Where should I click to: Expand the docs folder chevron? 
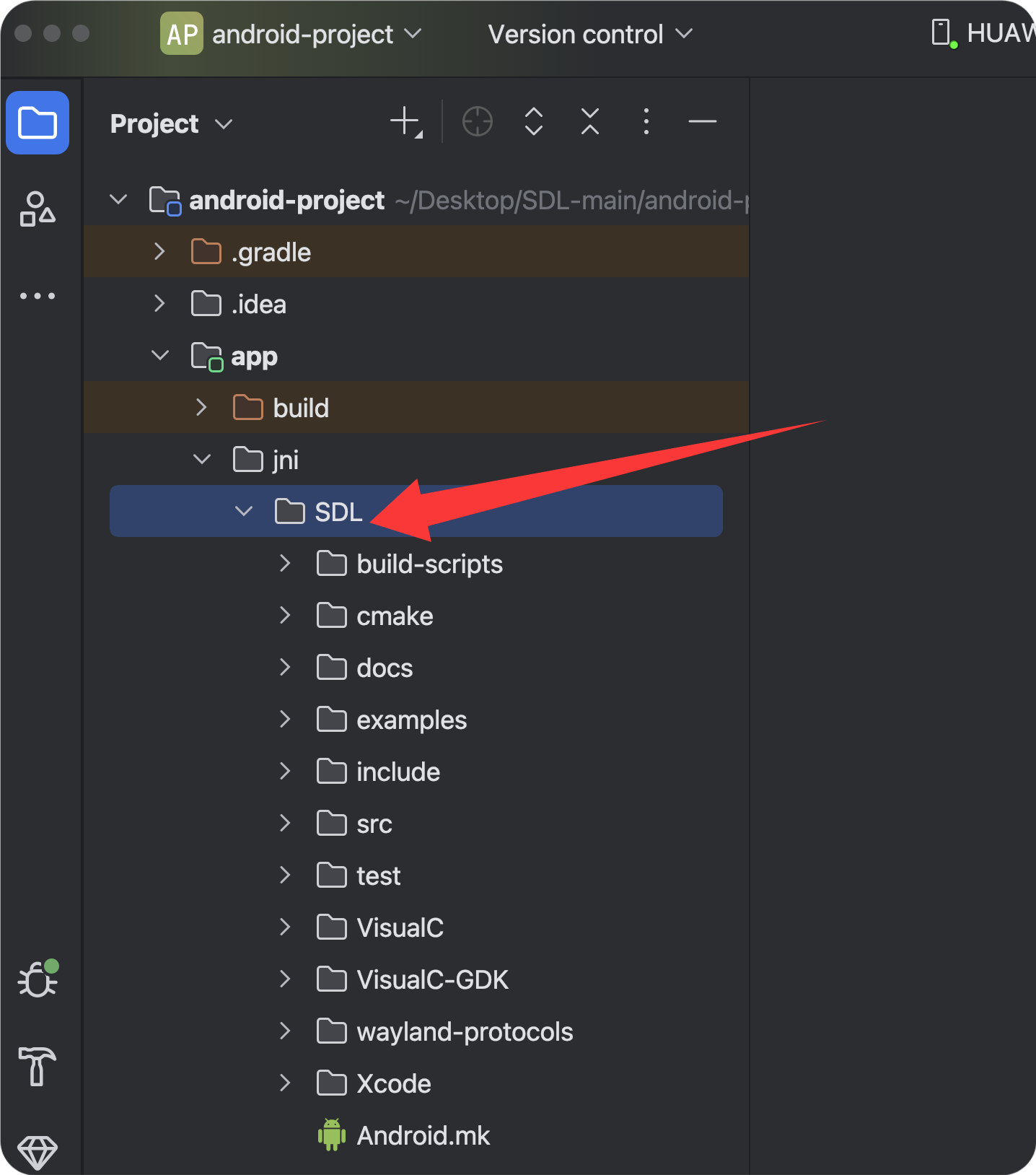click(x=286, y=668)
